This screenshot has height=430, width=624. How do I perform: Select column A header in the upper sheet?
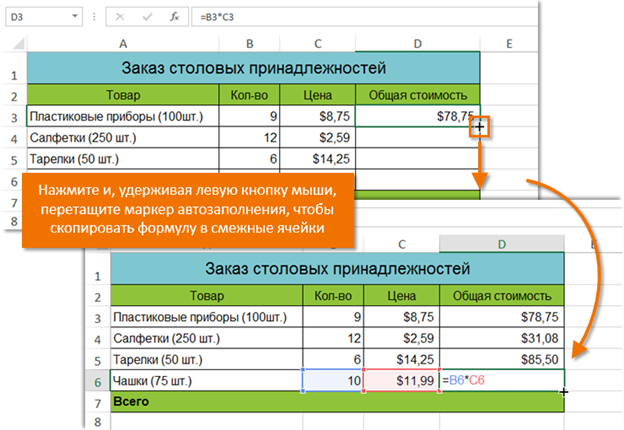pyautogui.click(x=123, y=43)
